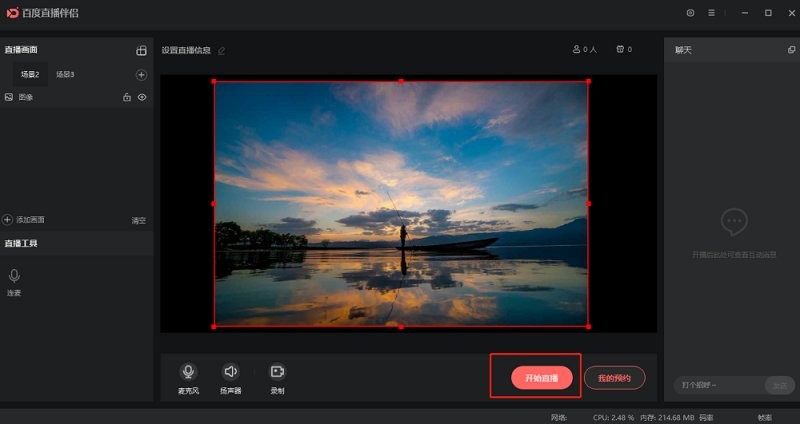
Task: Open the settings icon in title bar
Action: click(x=690, y=13)
